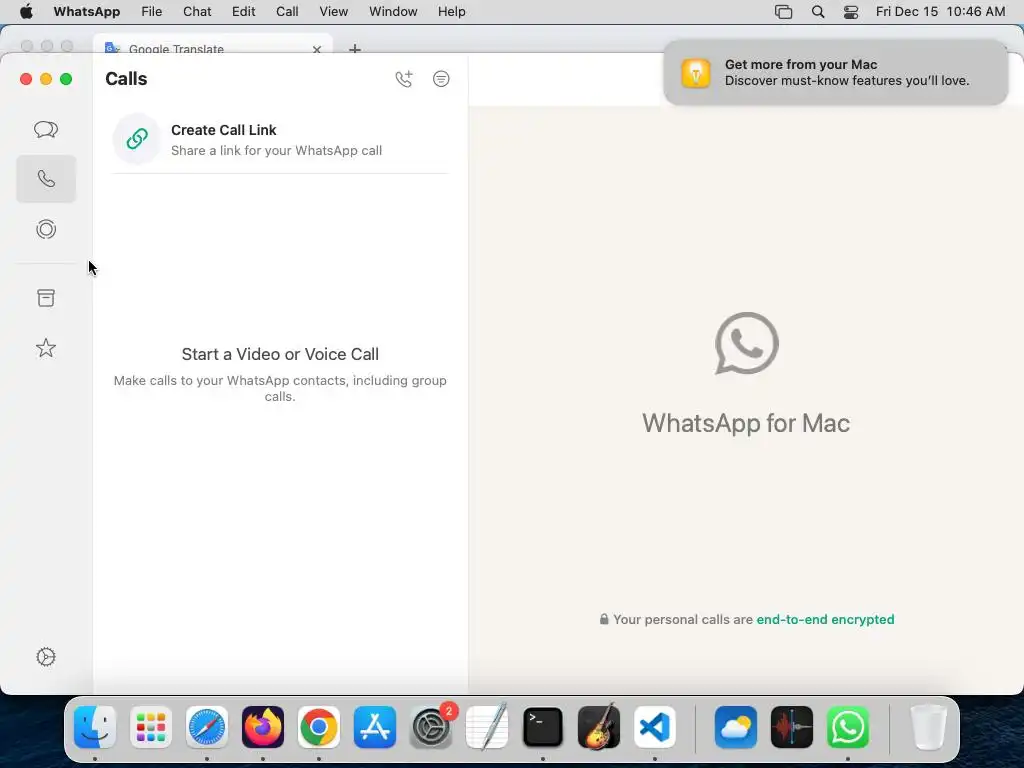Open the Get more from your Mac notification
Viewport: 1024px width, 768px height.
point(836,72)
